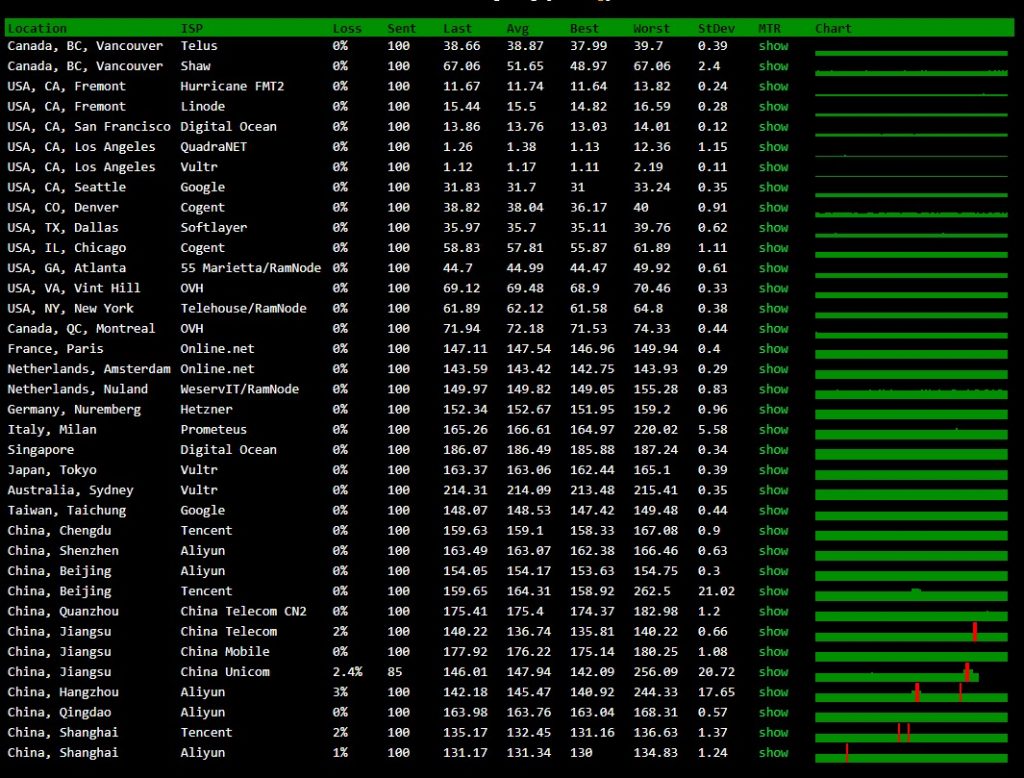1024x778 pixels.
Task: Open 'show' link for Vultr Sydney
Action: click(773, 491)
